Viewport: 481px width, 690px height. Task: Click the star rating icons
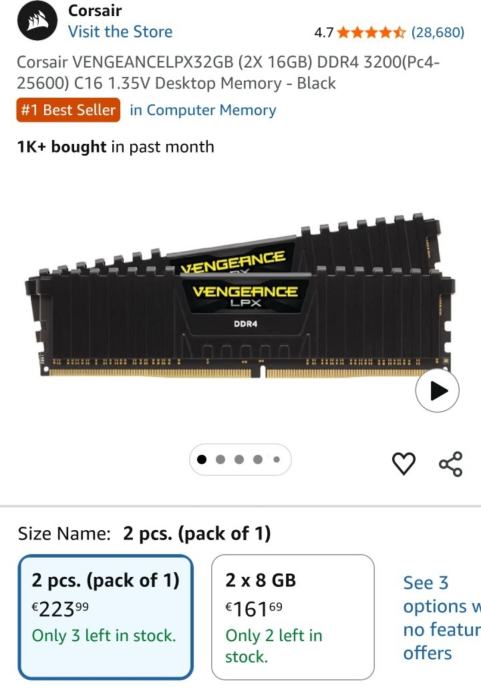(x=371, y=33)
